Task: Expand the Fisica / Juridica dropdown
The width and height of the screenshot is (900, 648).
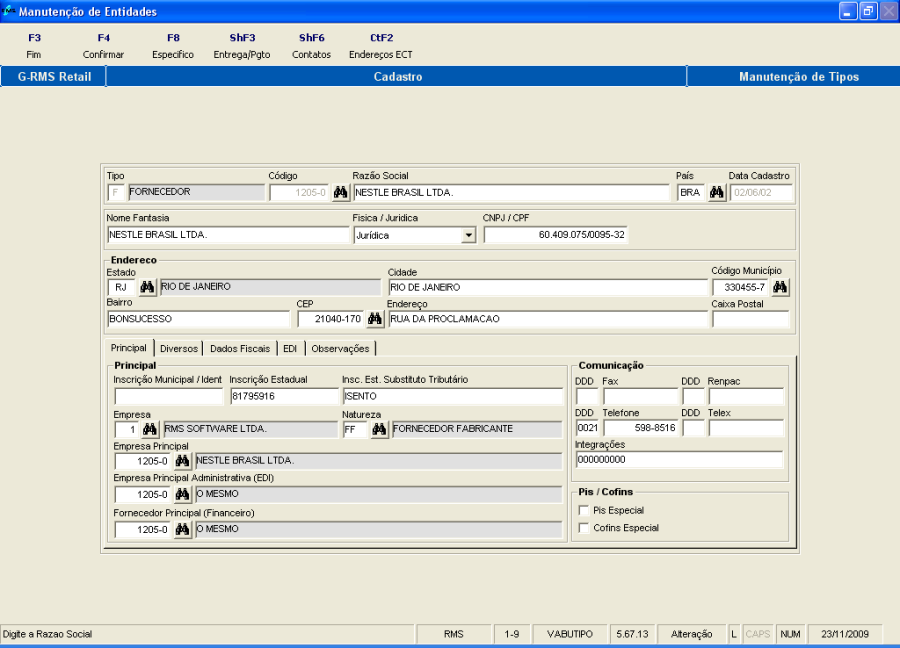Action: (x=468, y=236)
